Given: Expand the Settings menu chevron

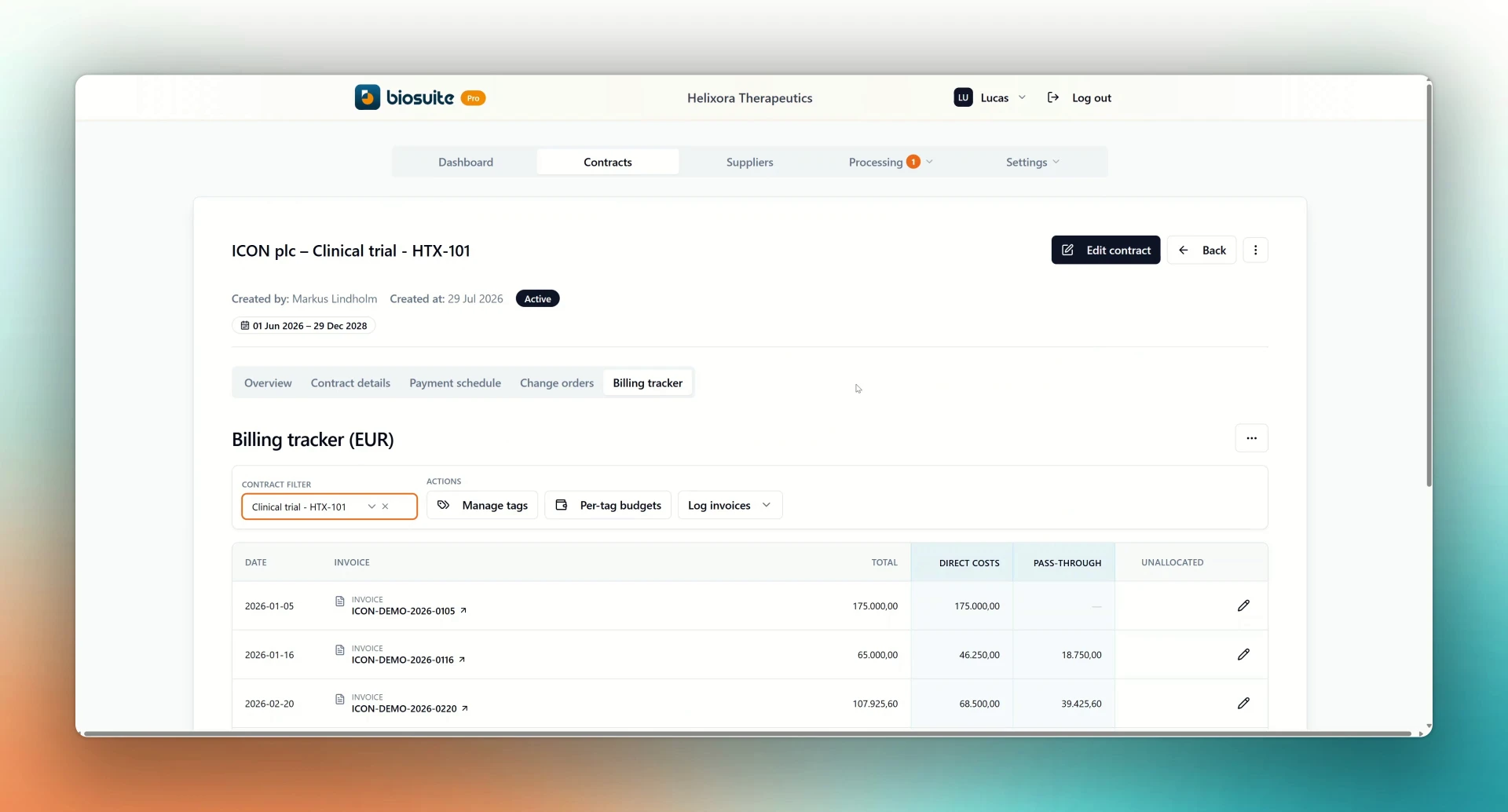Looking at the screenshot, I should pos(1056,162).
